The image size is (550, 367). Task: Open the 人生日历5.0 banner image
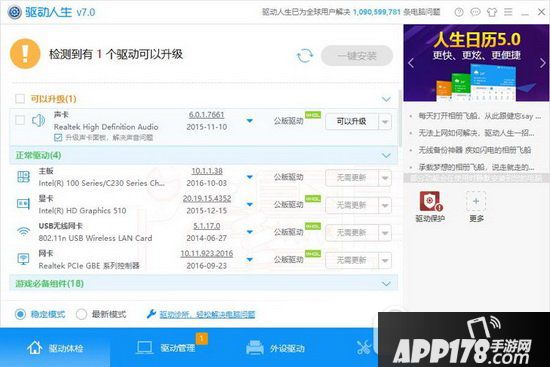pos(476,63)
